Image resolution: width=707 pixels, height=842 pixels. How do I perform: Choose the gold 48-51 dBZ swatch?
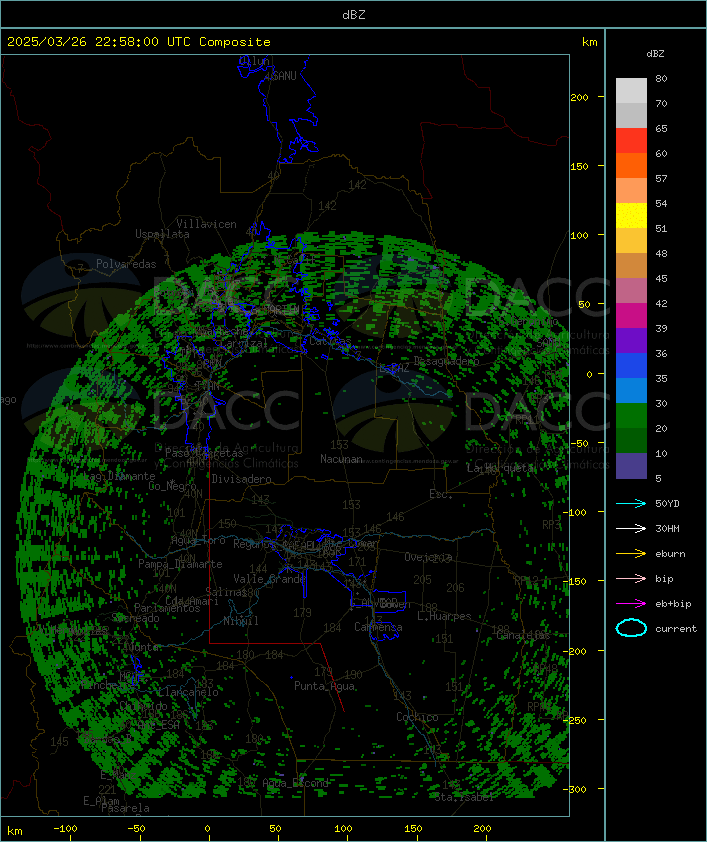tap(631, 241)
